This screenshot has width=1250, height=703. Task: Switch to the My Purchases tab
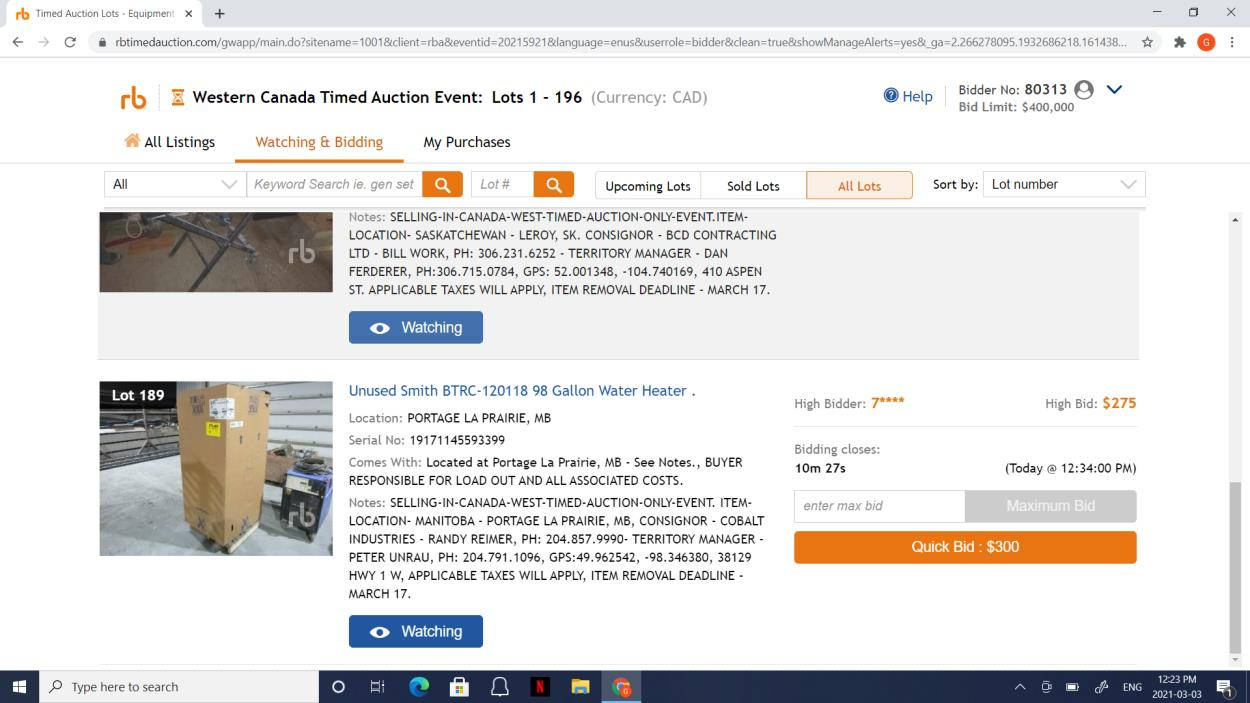[x=467, y=142]
